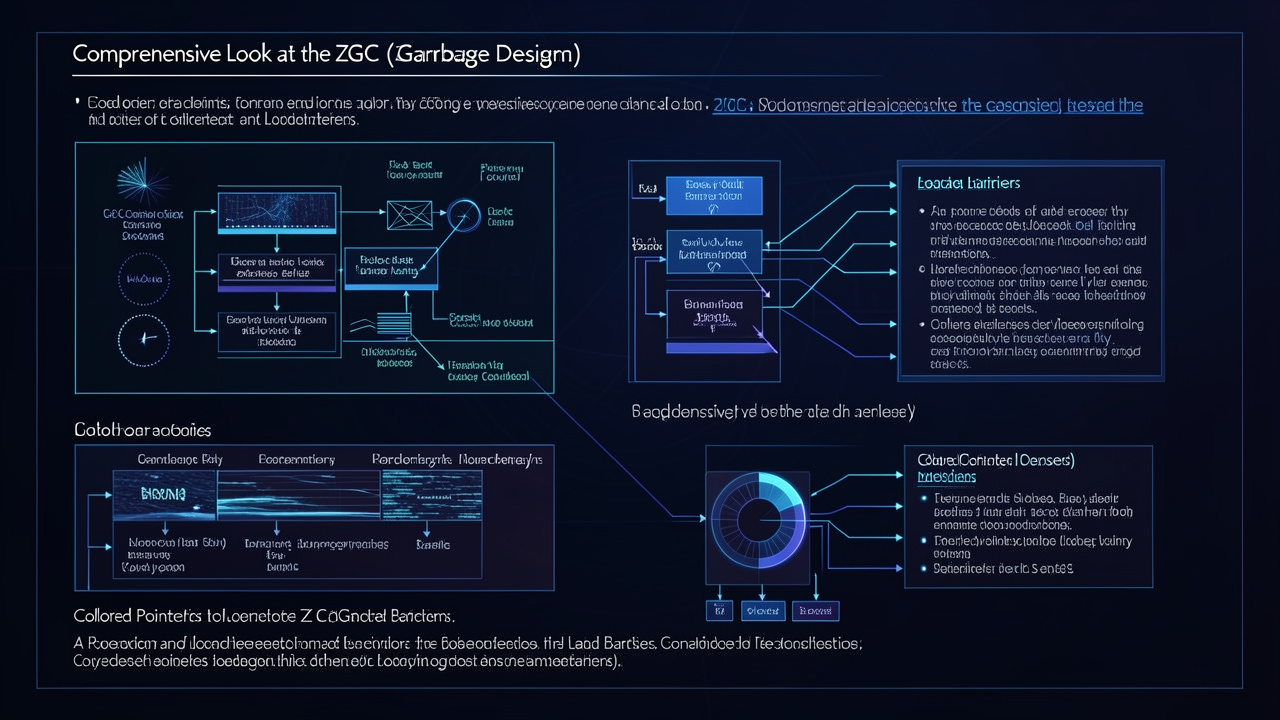
Task: Click the donut ring chart
Action: coord(757,518)
